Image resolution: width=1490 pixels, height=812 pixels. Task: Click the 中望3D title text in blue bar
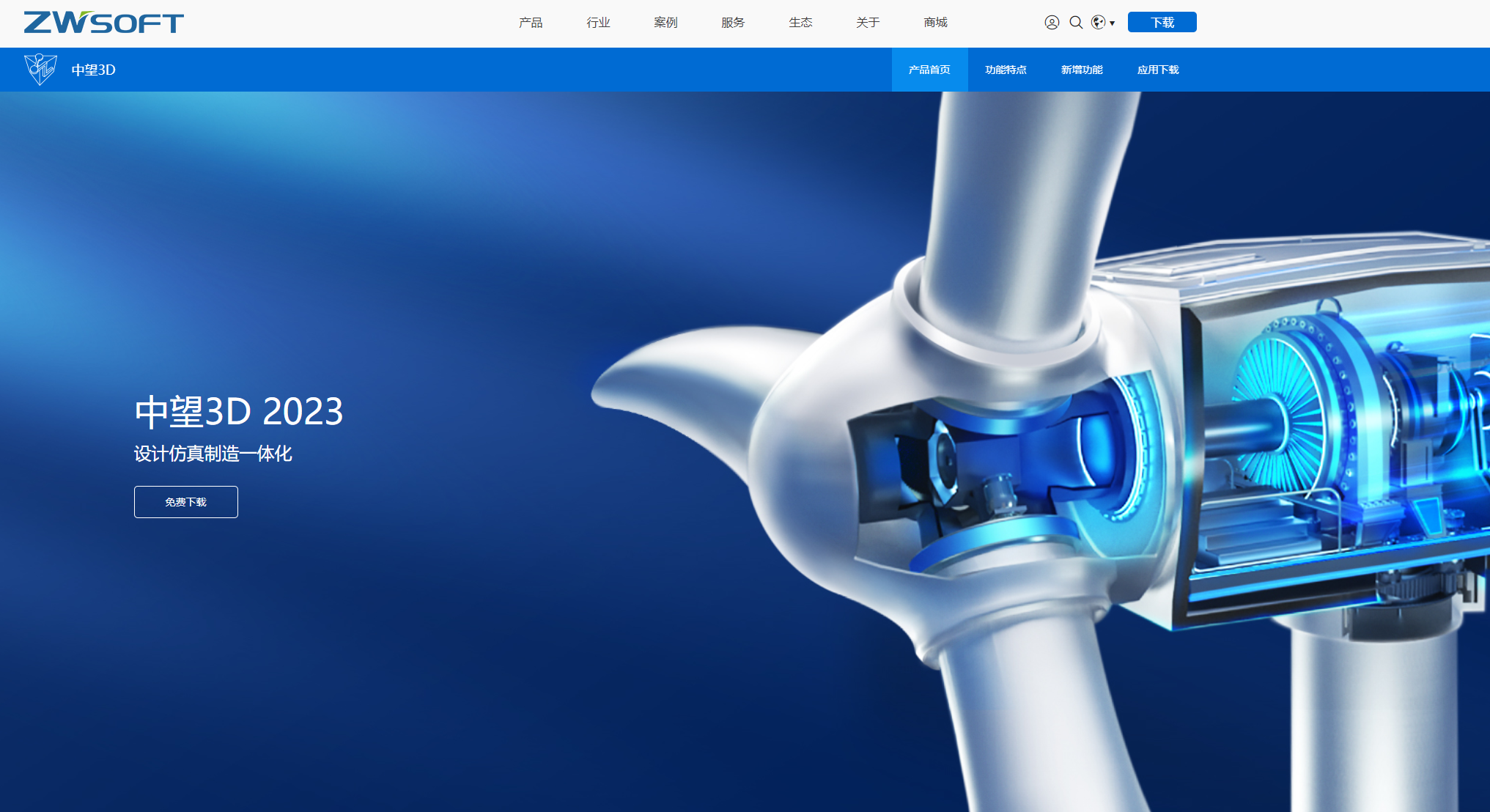[93, 70]
